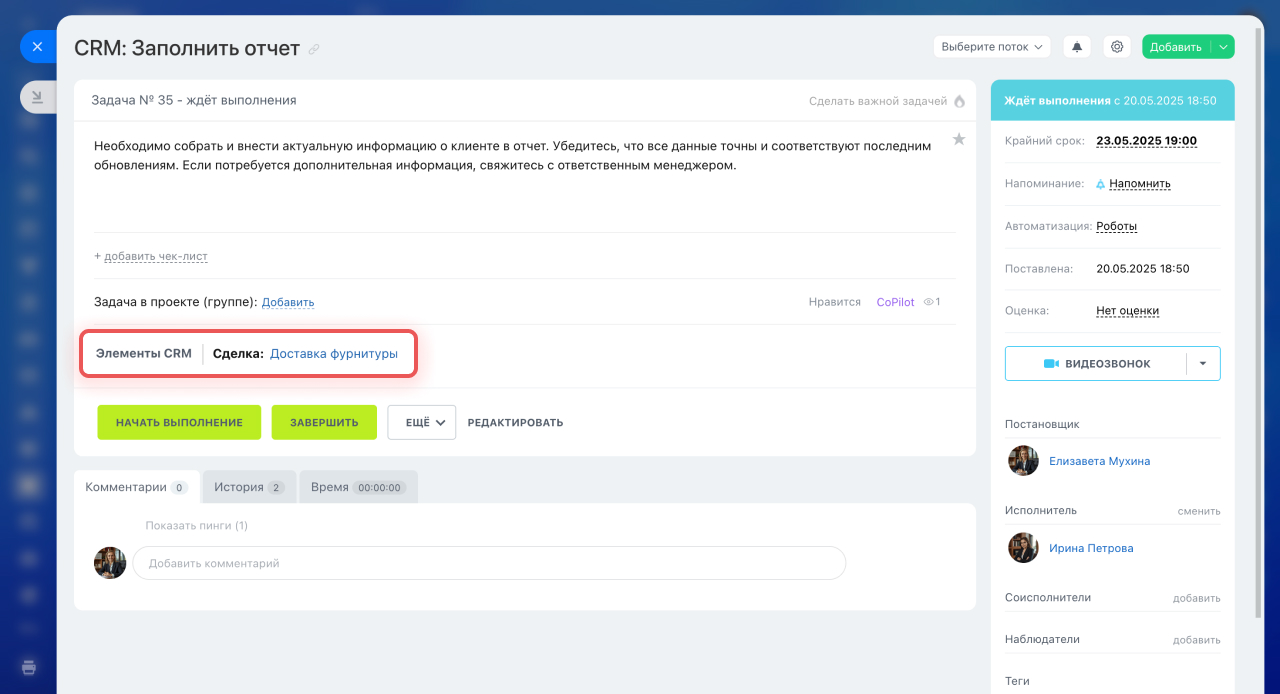Click 'добавить' next to Соисполнители
This screenshot has height=694, width=1280.
coord(1197,598)
